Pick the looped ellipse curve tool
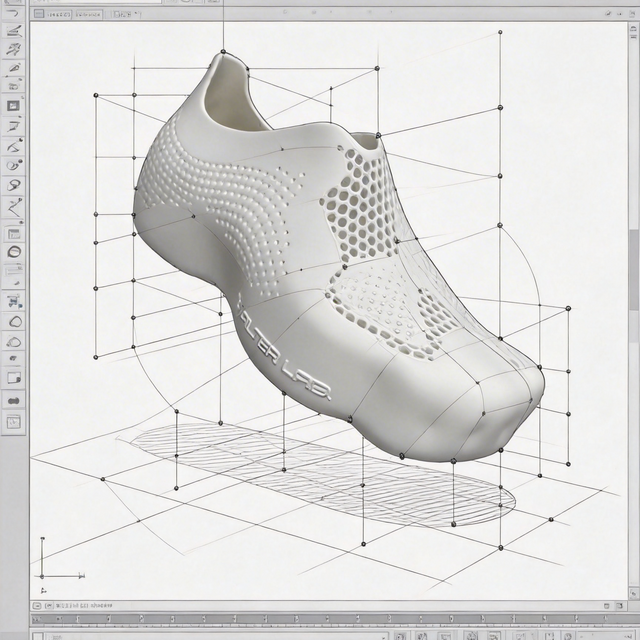The height and width of the screenshot is (640, 640). tap(14, 186)
